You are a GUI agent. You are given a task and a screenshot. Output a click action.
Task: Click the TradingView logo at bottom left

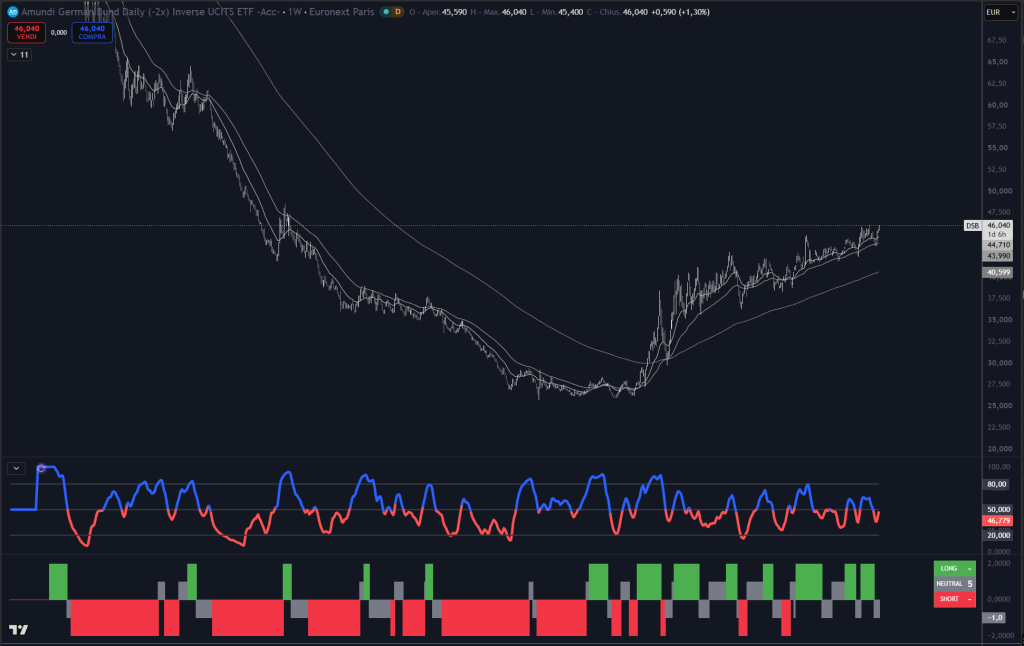coord(19,630)
